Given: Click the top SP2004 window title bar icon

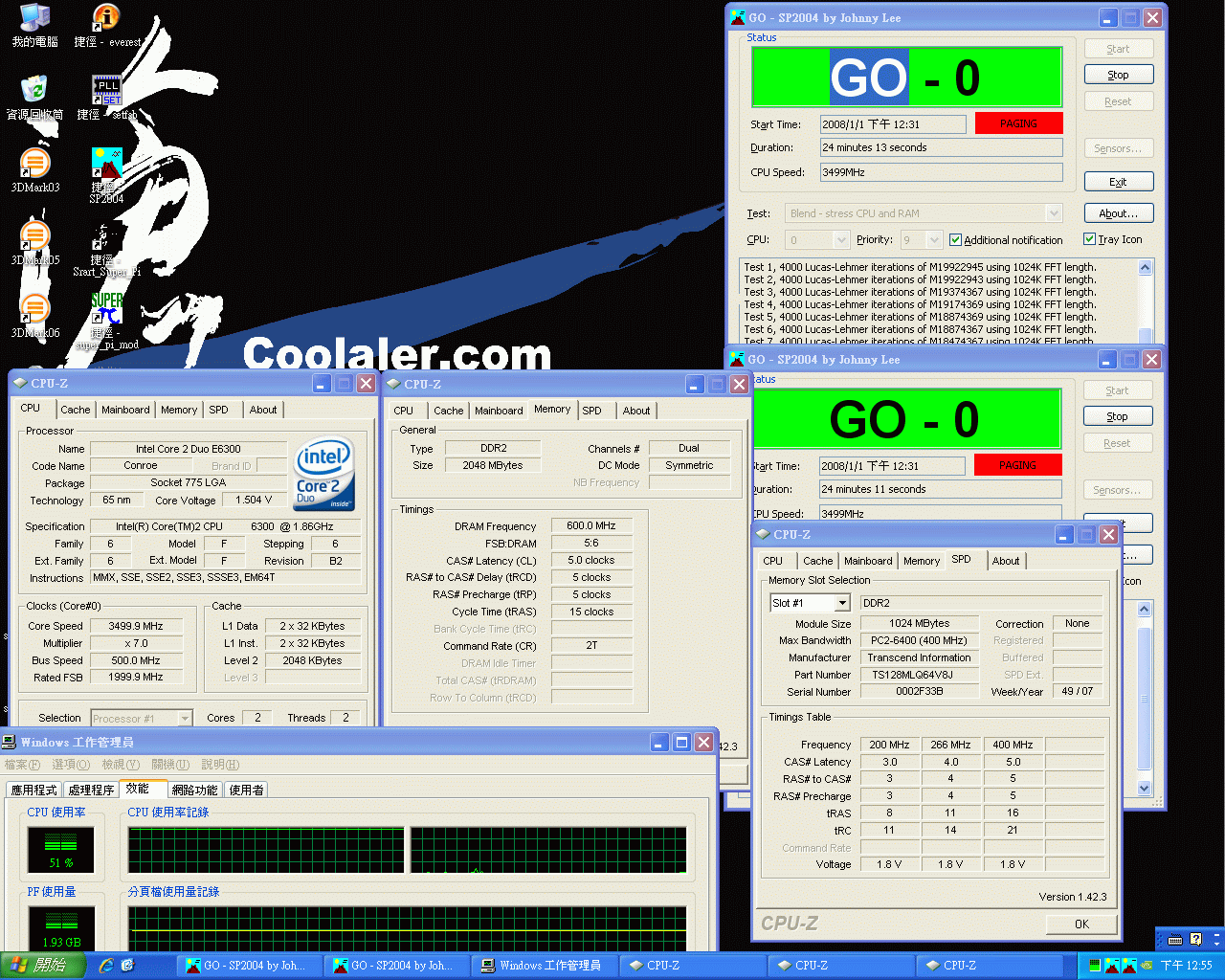Looking at the screenshot, I should pos(738,17).
